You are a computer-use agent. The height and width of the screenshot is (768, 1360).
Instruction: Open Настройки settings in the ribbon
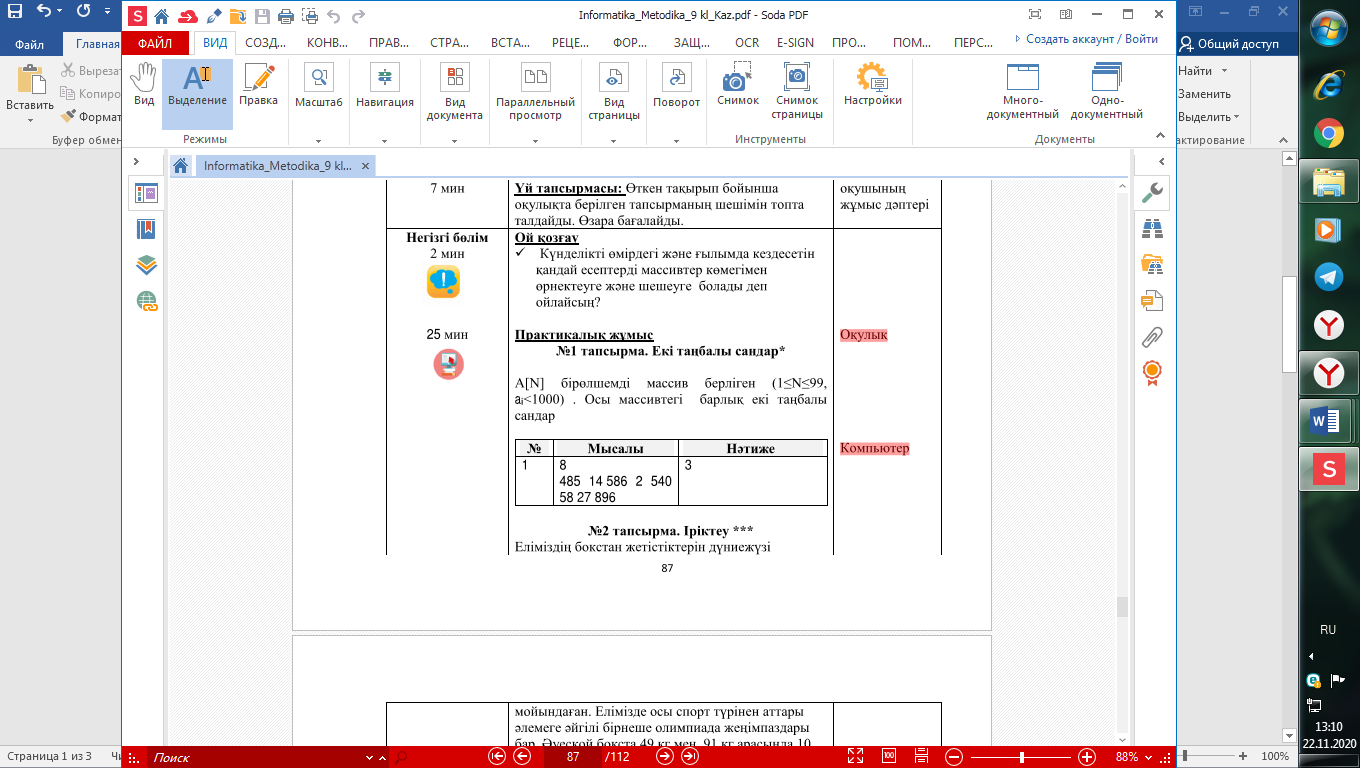(872, 85)
